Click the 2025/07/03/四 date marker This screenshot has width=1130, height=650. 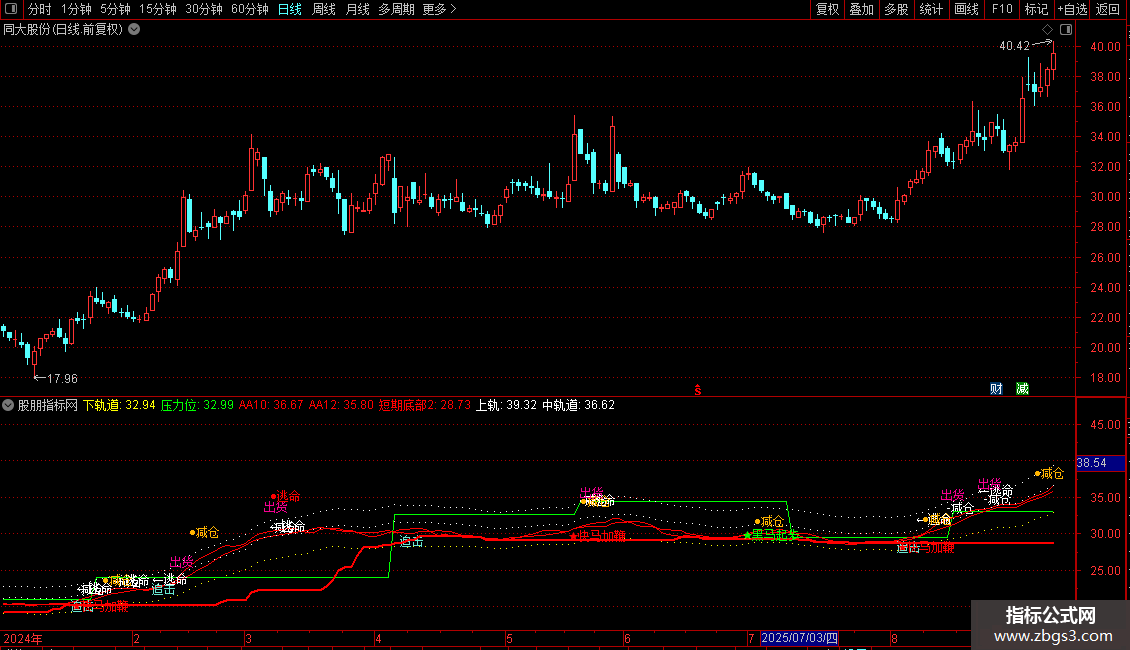[x=799, y=638]
